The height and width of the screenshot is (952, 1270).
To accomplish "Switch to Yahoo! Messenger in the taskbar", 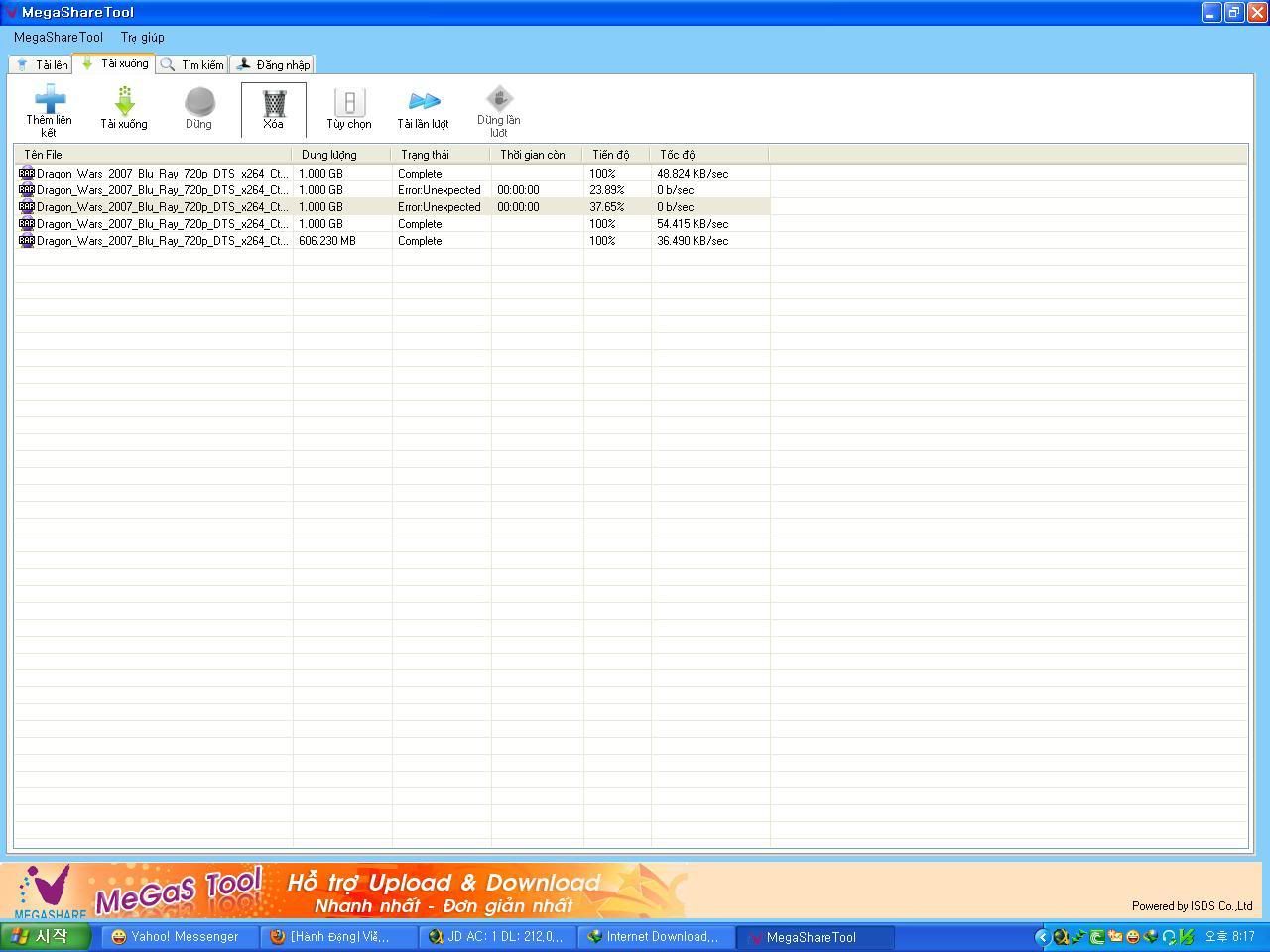I will 179,936.
